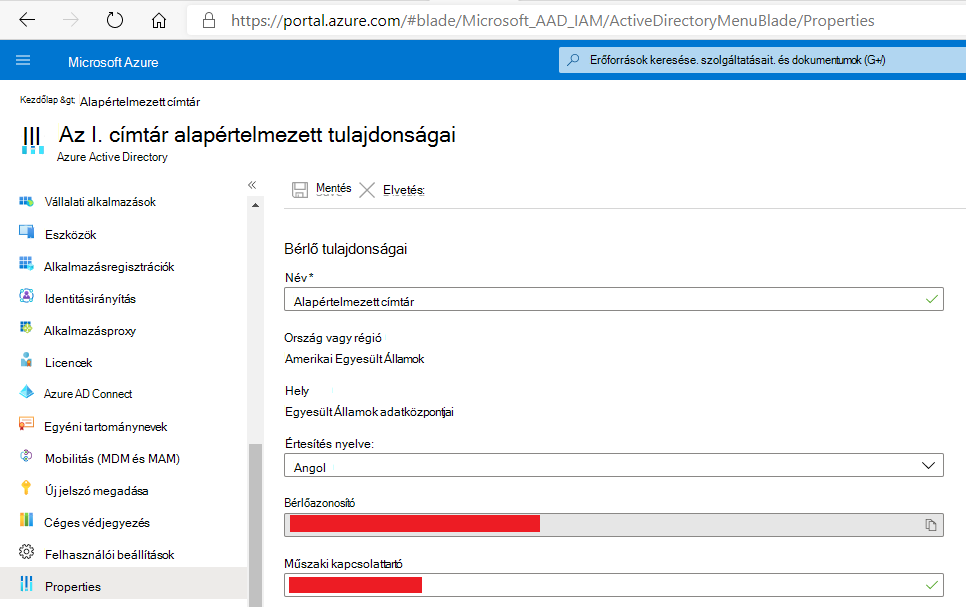Click the Név input field
The height and width of the screenshot is (607, 966).
[614, 299]
